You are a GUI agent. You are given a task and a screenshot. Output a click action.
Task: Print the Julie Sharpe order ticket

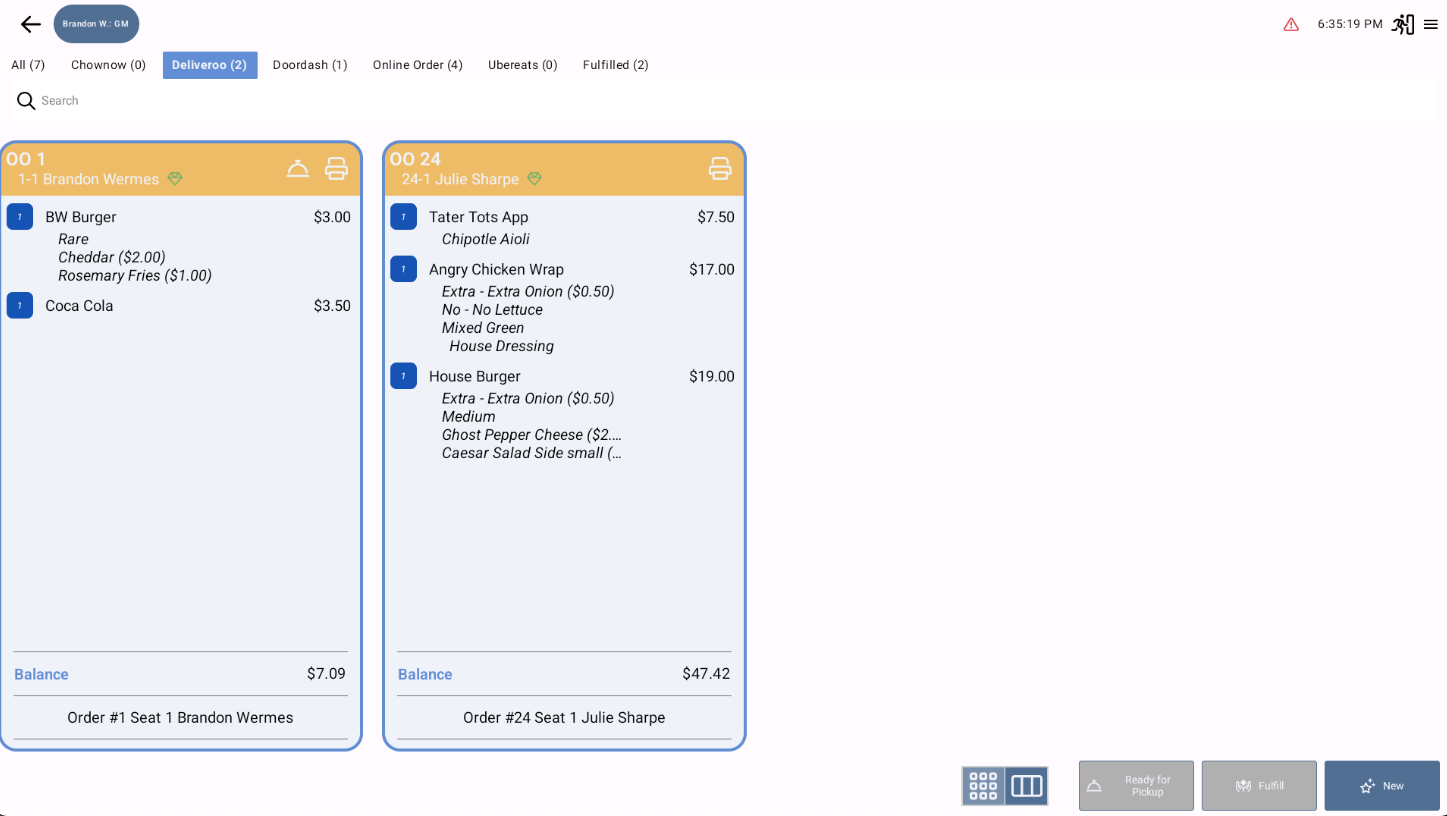pos(720,168)
